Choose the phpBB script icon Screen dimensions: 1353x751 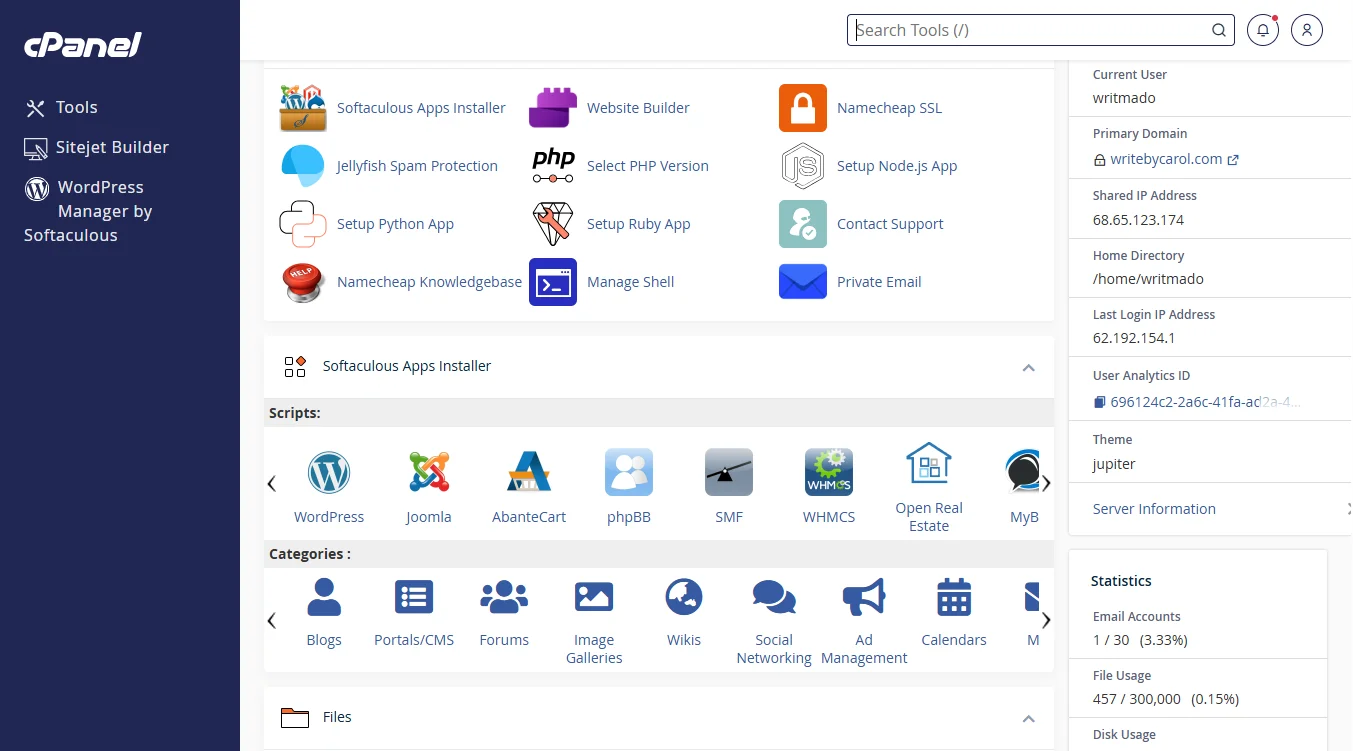coord(629,472)
